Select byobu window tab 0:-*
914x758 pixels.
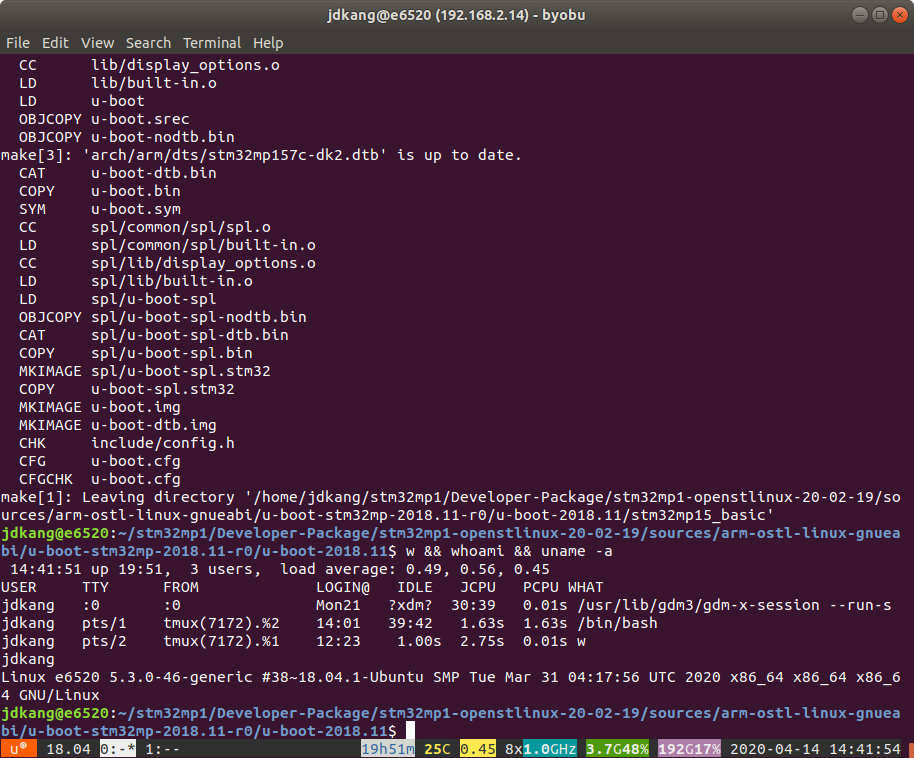[118, 749]
